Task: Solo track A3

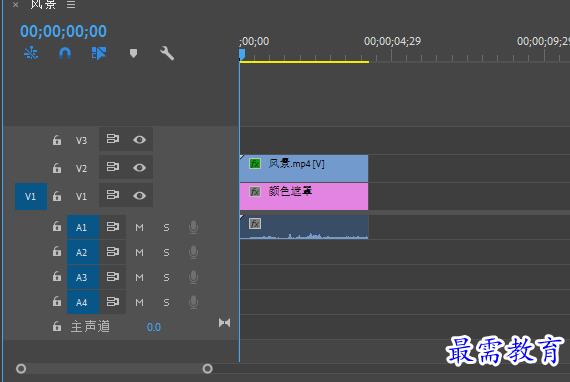Action: (x=166, y=278)
